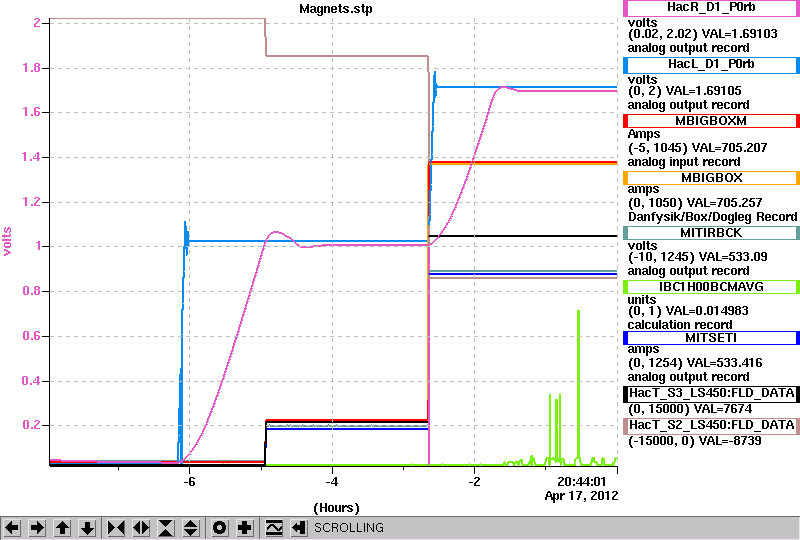Image resolution: width=800 pixels, height=540 pixels.
Task: Click the return-to-scrolling arrow icon
Action: click(x=299, y=528)
